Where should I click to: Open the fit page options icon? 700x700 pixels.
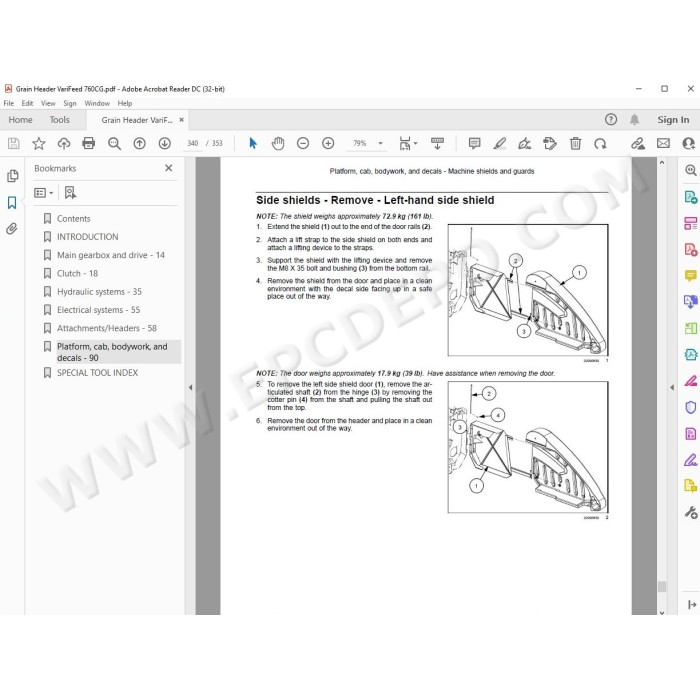(x=408, y=143)
